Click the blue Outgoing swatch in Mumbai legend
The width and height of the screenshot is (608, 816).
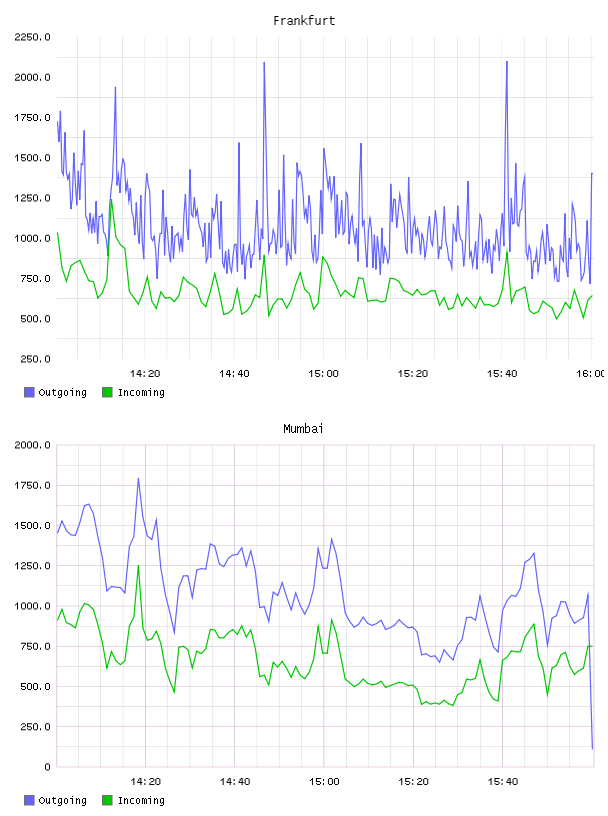[x=29, y=800]
